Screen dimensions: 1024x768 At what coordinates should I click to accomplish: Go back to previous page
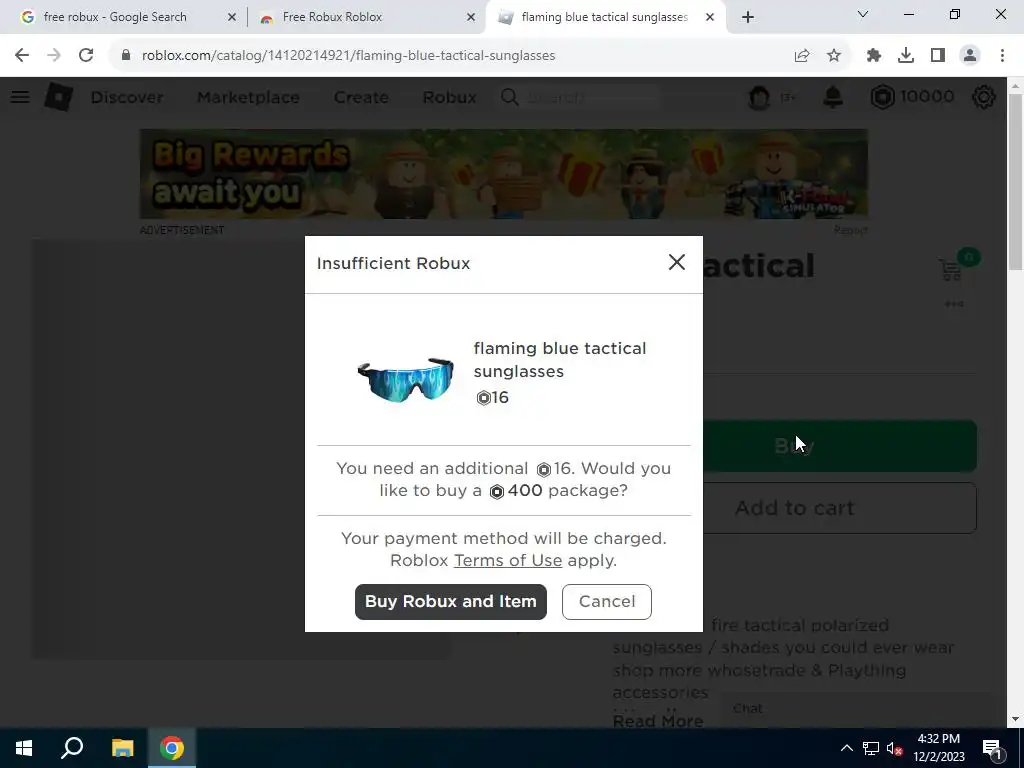click(22, 56)
